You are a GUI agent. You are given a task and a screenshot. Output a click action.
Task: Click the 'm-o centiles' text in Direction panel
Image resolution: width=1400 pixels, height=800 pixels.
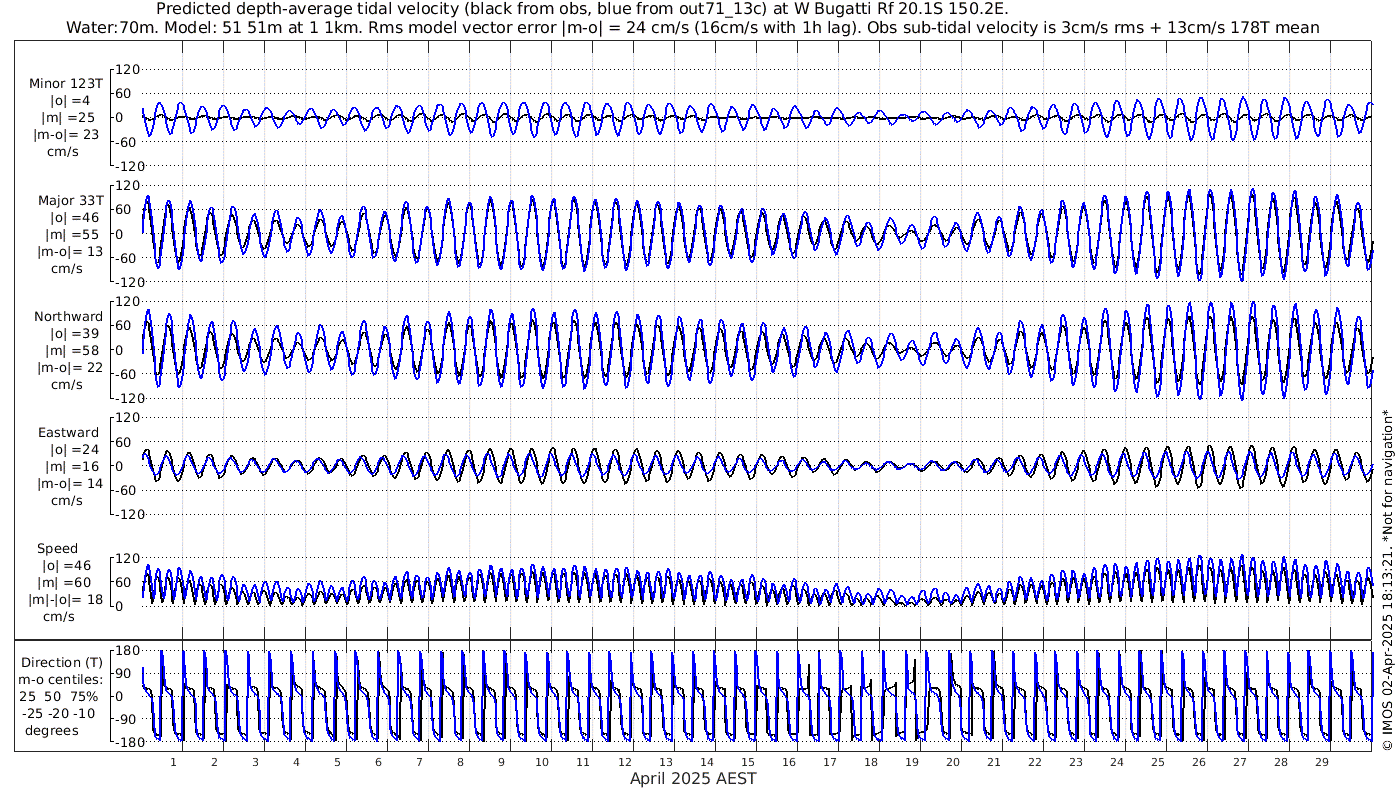(x=61, y=679)
